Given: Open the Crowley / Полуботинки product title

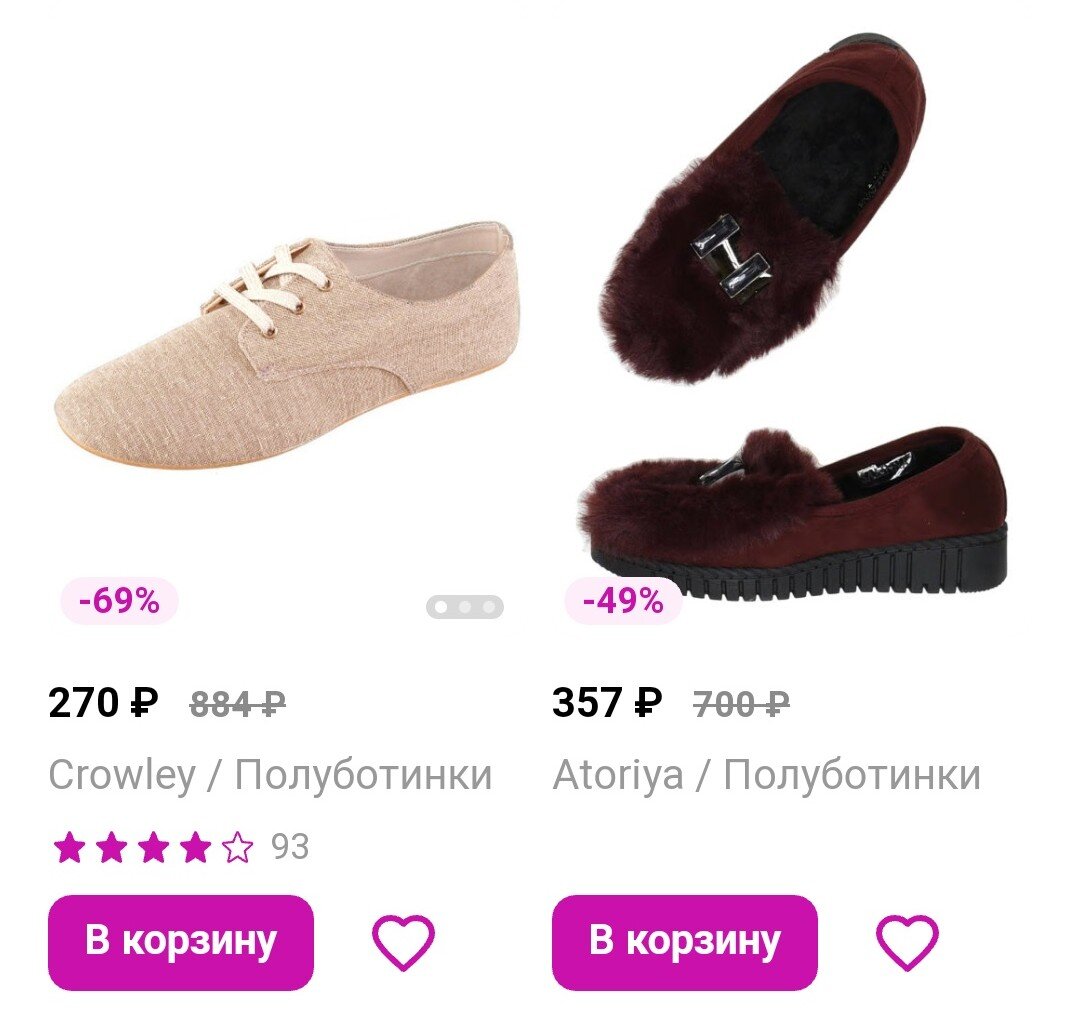Looking at the screenshot, I should 270,775.
